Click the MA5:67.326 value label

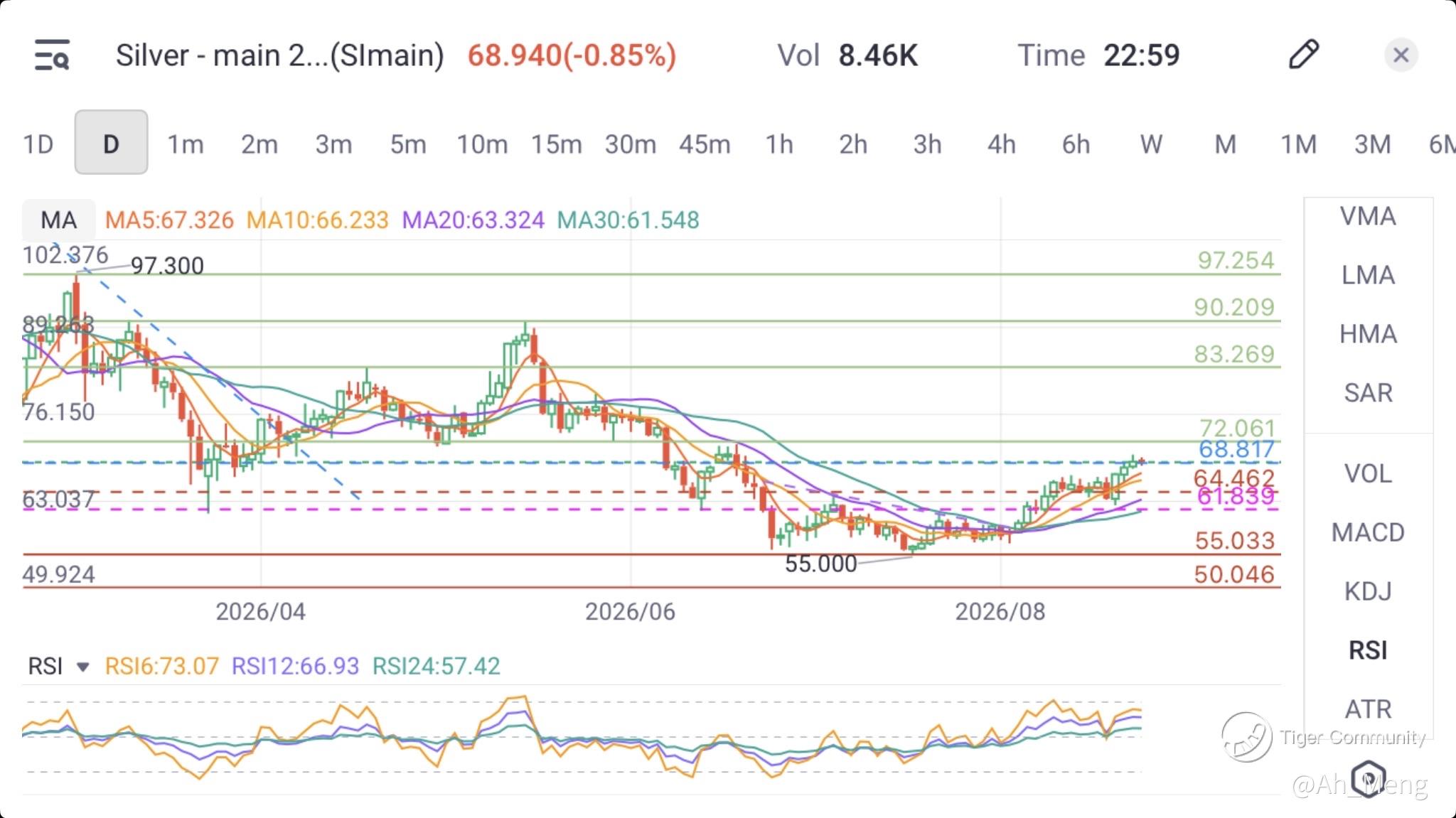[x=169, y=220]
